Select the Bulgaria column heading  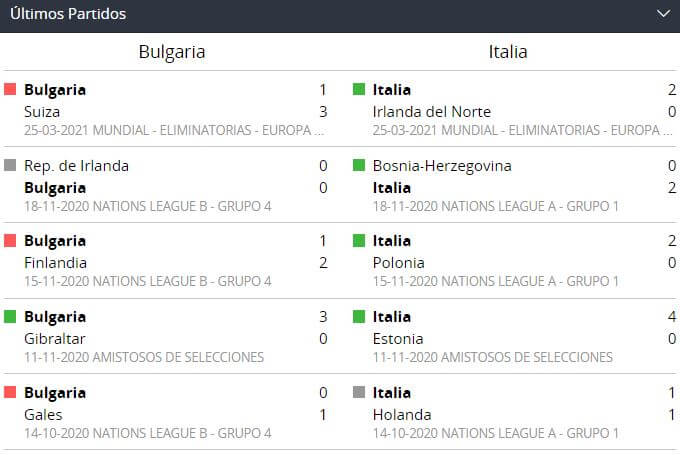172,51
